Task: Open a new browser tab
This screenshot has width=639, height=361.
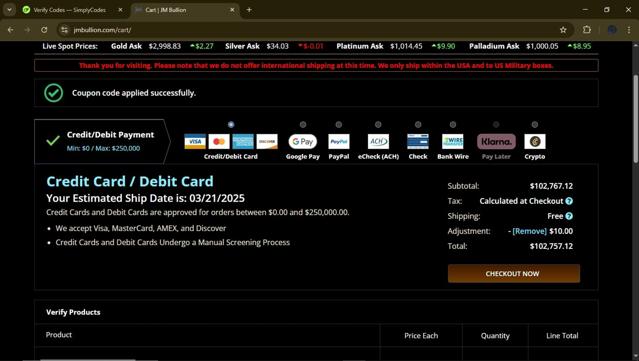Action: [x=249, y=10]
